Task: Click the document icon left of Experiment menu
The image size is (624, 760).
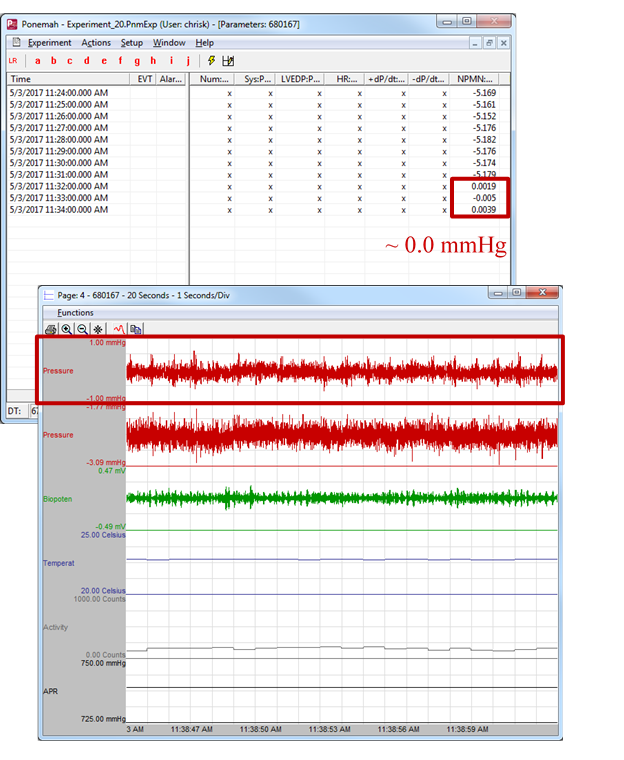Action: 16,43
